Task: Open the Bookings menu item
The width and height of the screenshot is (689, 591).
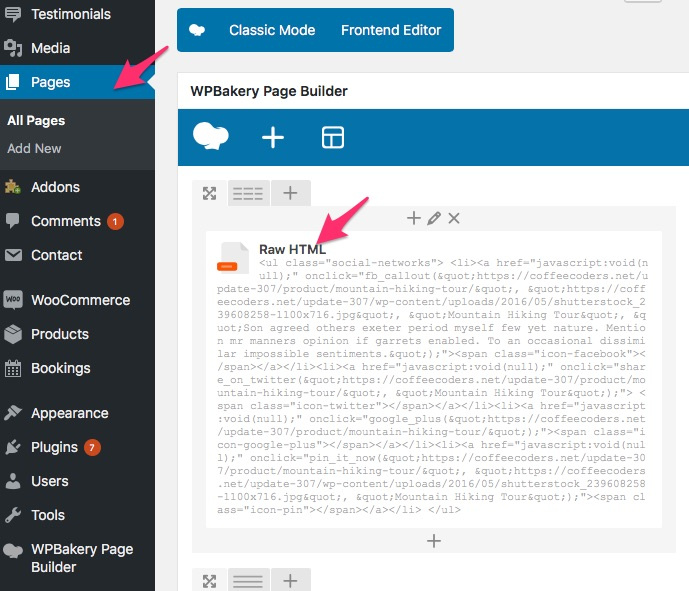Action: [x=61, y=368]
